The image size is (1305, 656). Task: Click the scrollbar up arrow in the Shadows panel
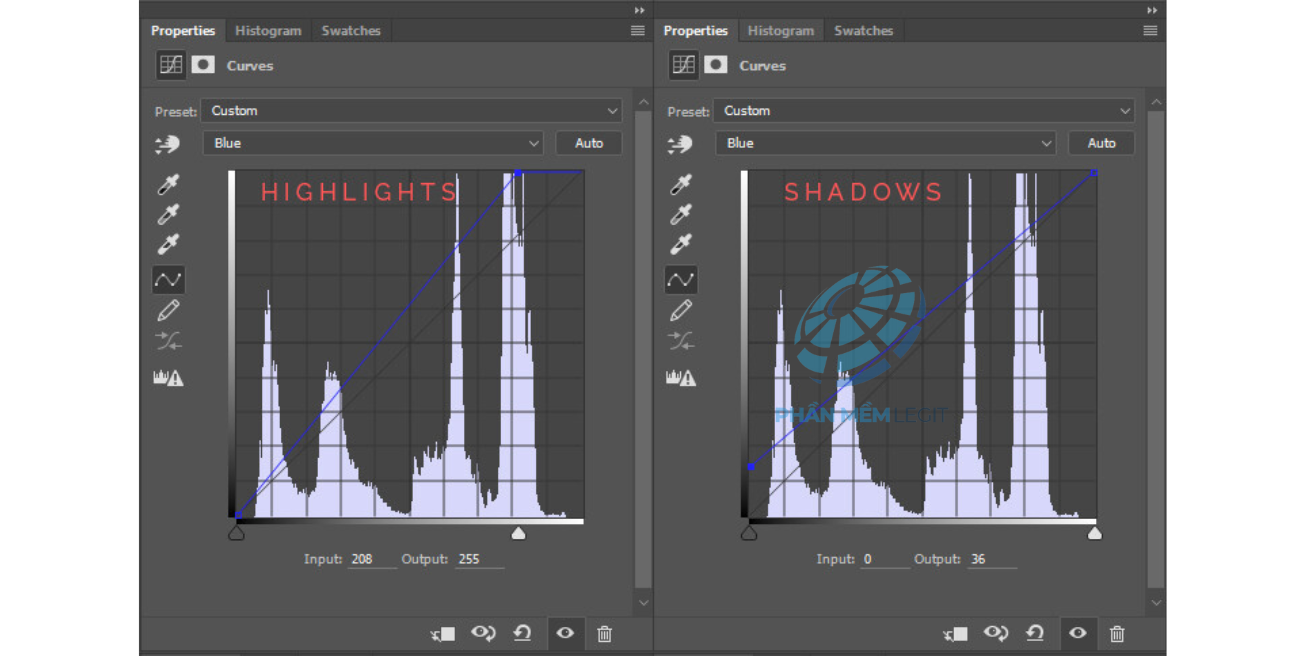tap(1156, 102)
